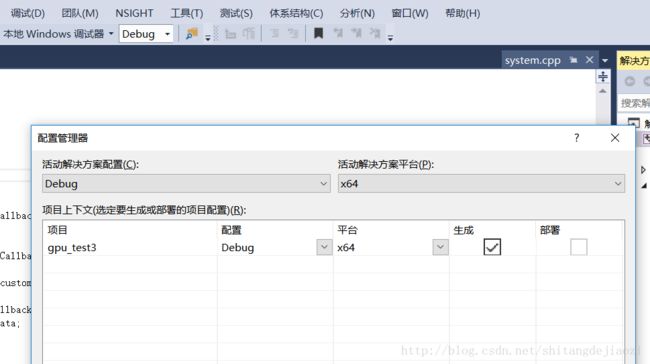Open gpu_test3 configuration Debug dropdown arrow

tap(324, 247)
